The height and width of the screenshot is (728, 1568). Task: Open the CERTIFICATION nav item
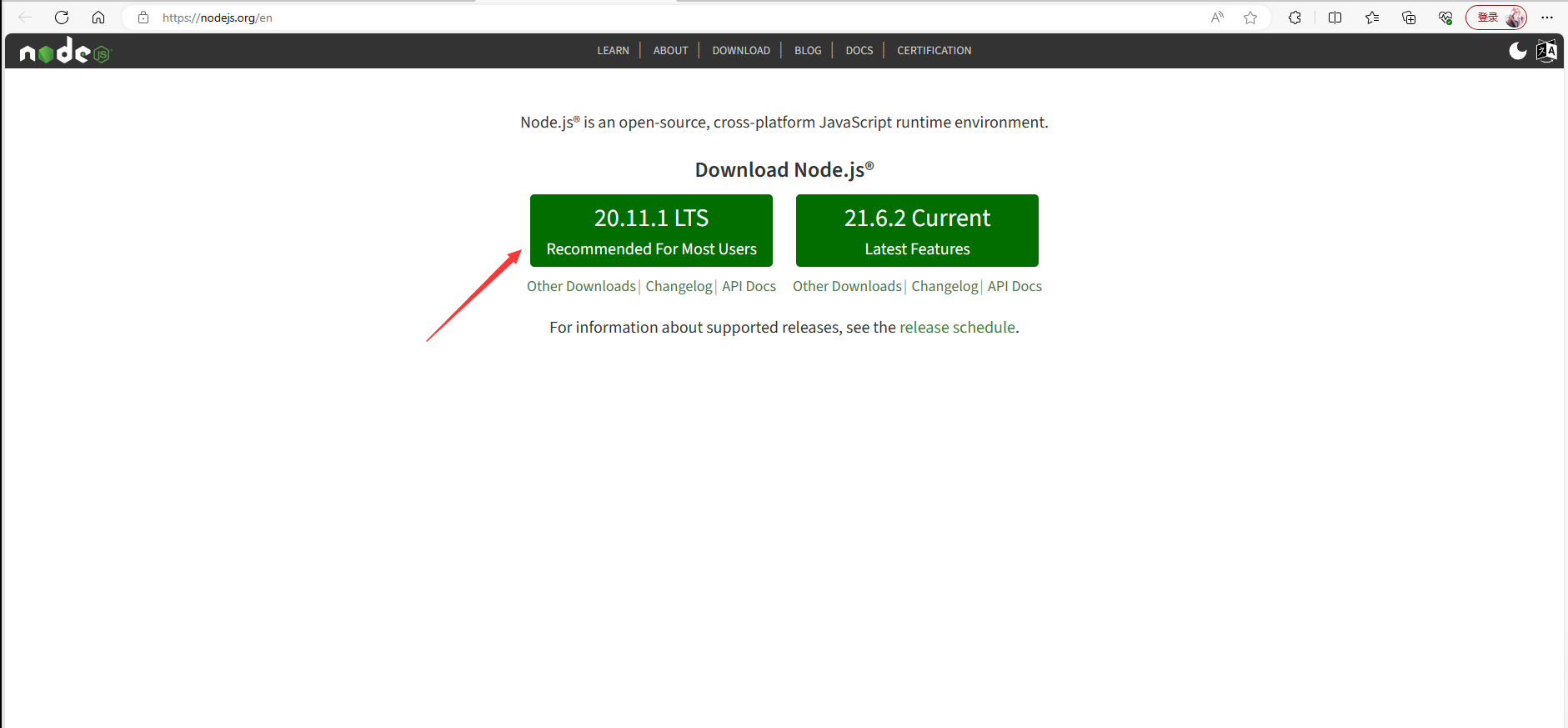[x=934, y=51]
